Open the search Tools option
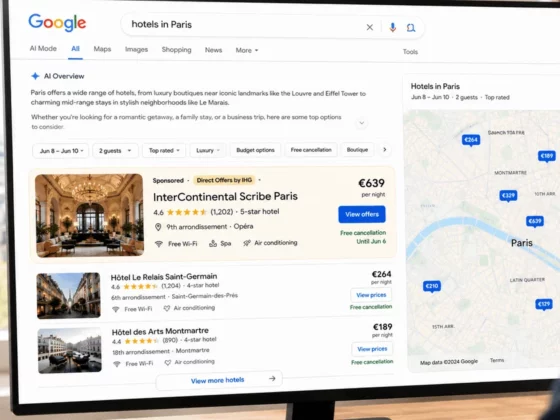Screen dimensions: 560x420 click(x=410, y=52)
